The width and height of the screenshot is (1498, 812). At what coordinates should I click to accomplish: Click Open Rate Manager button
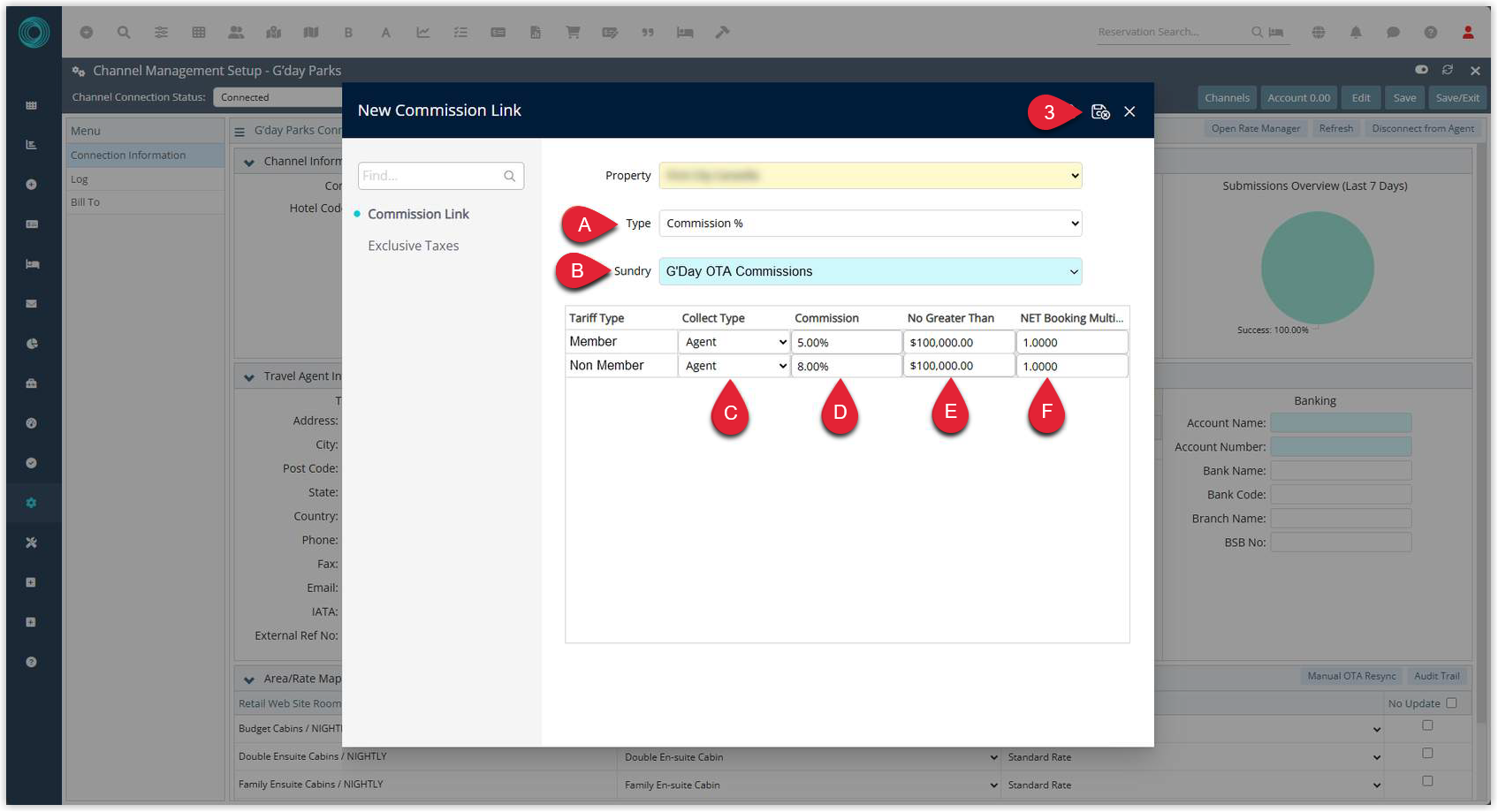click(1255, 129)
